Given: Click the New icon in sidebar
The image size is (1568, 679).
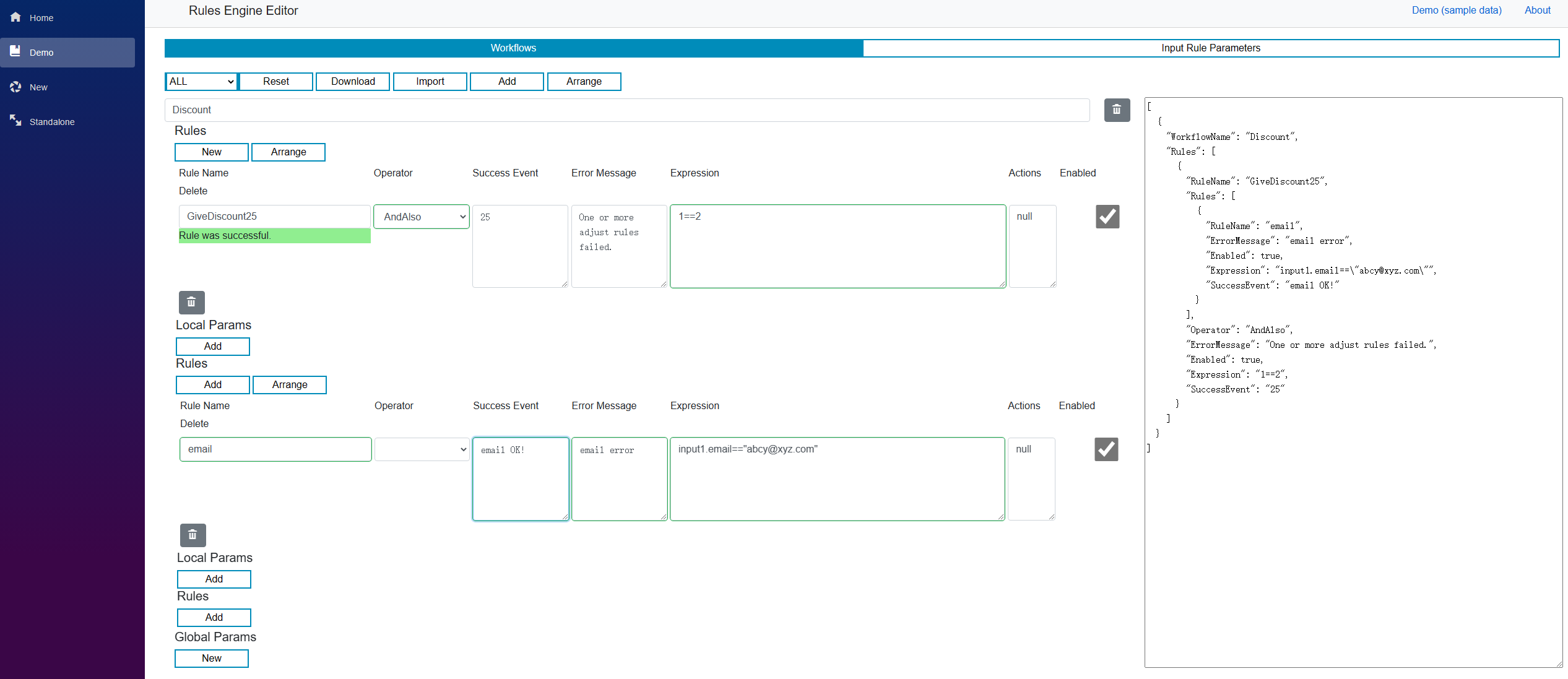Looking at the screenshot, I should pos(15,87).
